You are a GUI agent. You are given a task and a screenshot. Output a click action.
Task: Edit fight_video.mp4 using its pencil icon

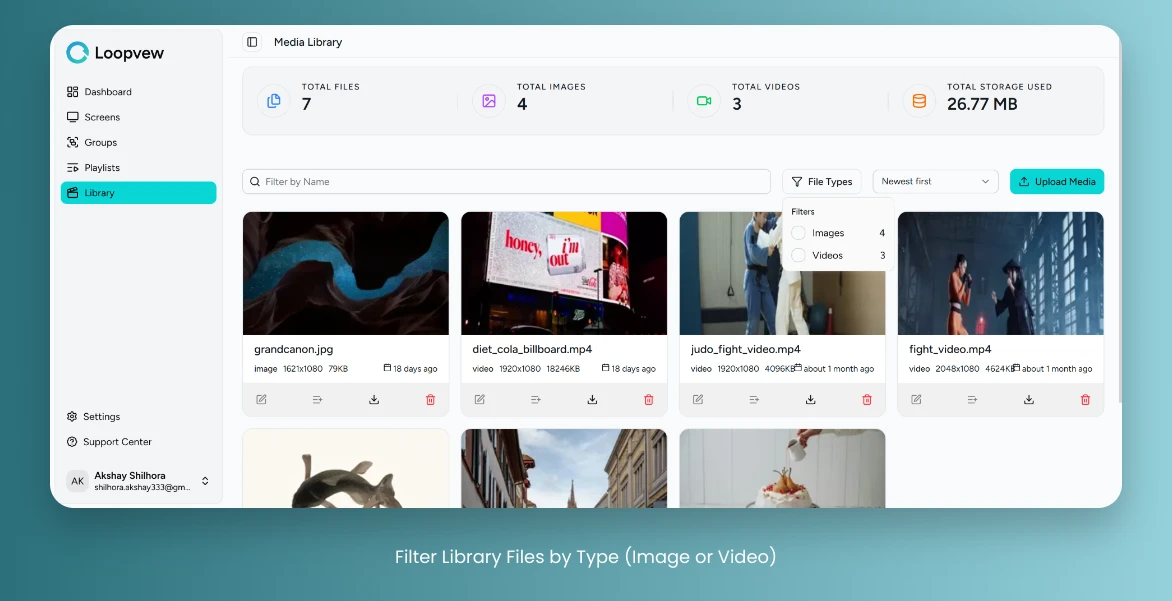[916, 399]
